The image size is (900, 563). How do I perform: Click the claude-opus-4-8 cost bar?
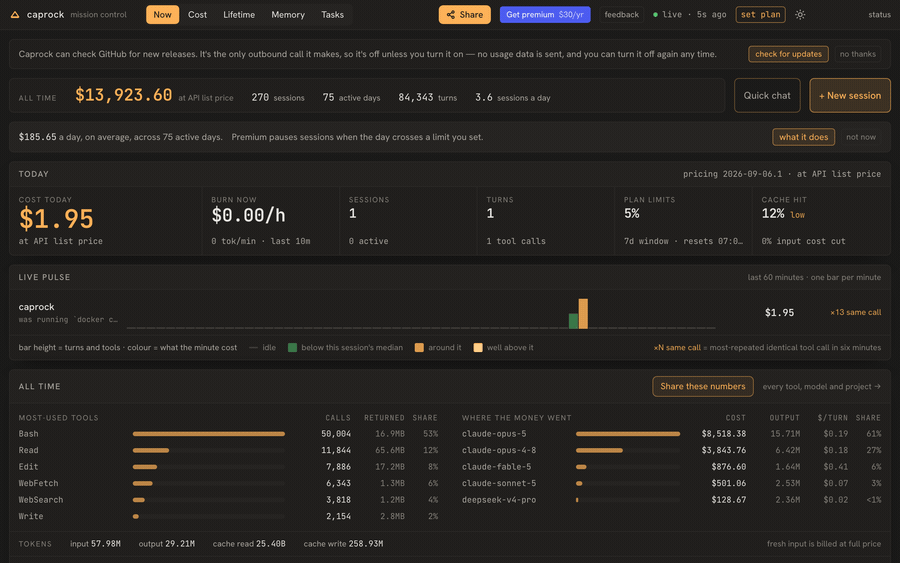(599, 451)
